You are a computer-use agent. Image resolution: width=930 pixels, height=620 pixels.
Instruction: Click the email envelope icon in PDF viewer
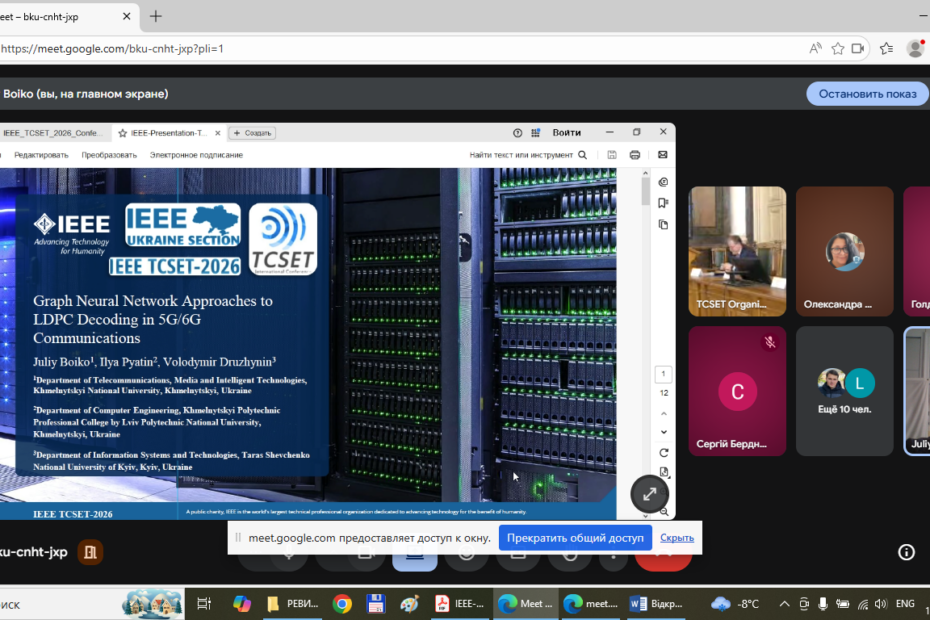[x=662, y=155]
